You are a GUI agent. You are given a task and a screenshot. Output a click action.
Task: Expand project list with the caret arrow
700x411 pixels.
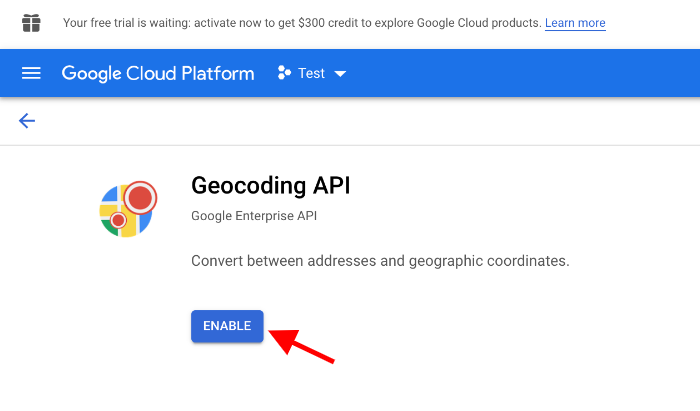point(340,74)
